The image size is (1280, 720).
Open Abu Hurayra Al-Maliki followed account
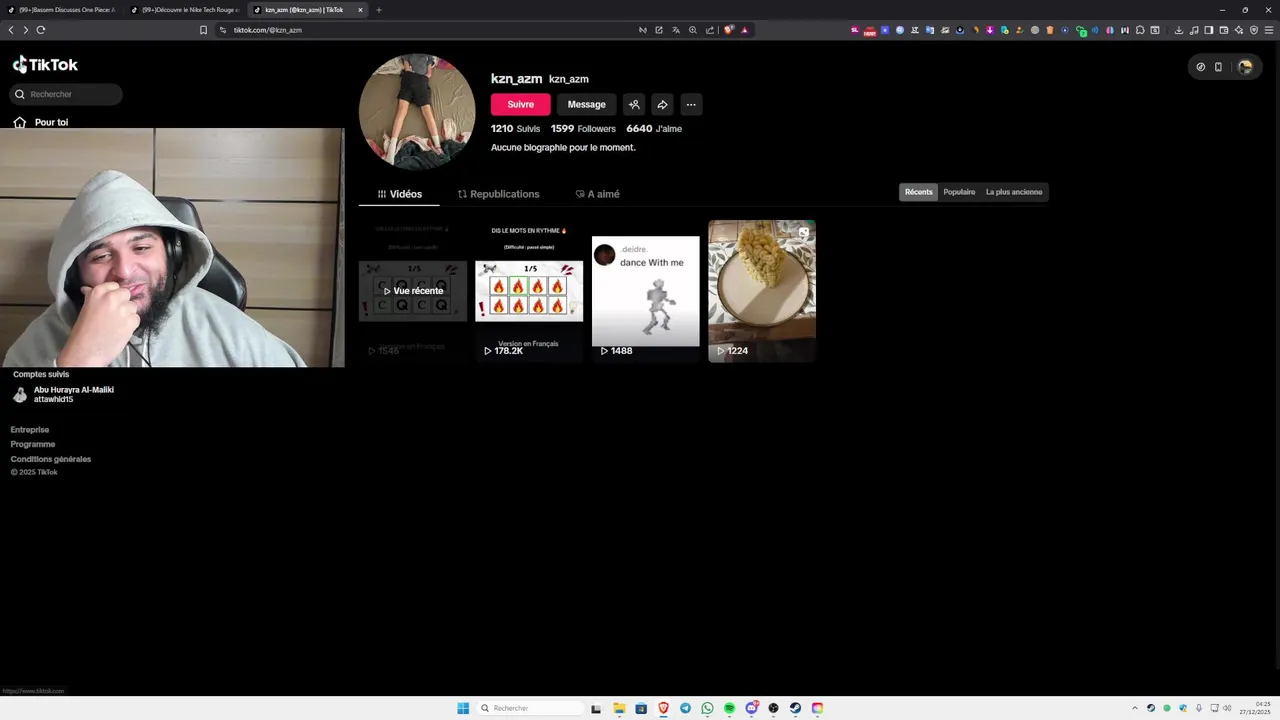point(65,394)
